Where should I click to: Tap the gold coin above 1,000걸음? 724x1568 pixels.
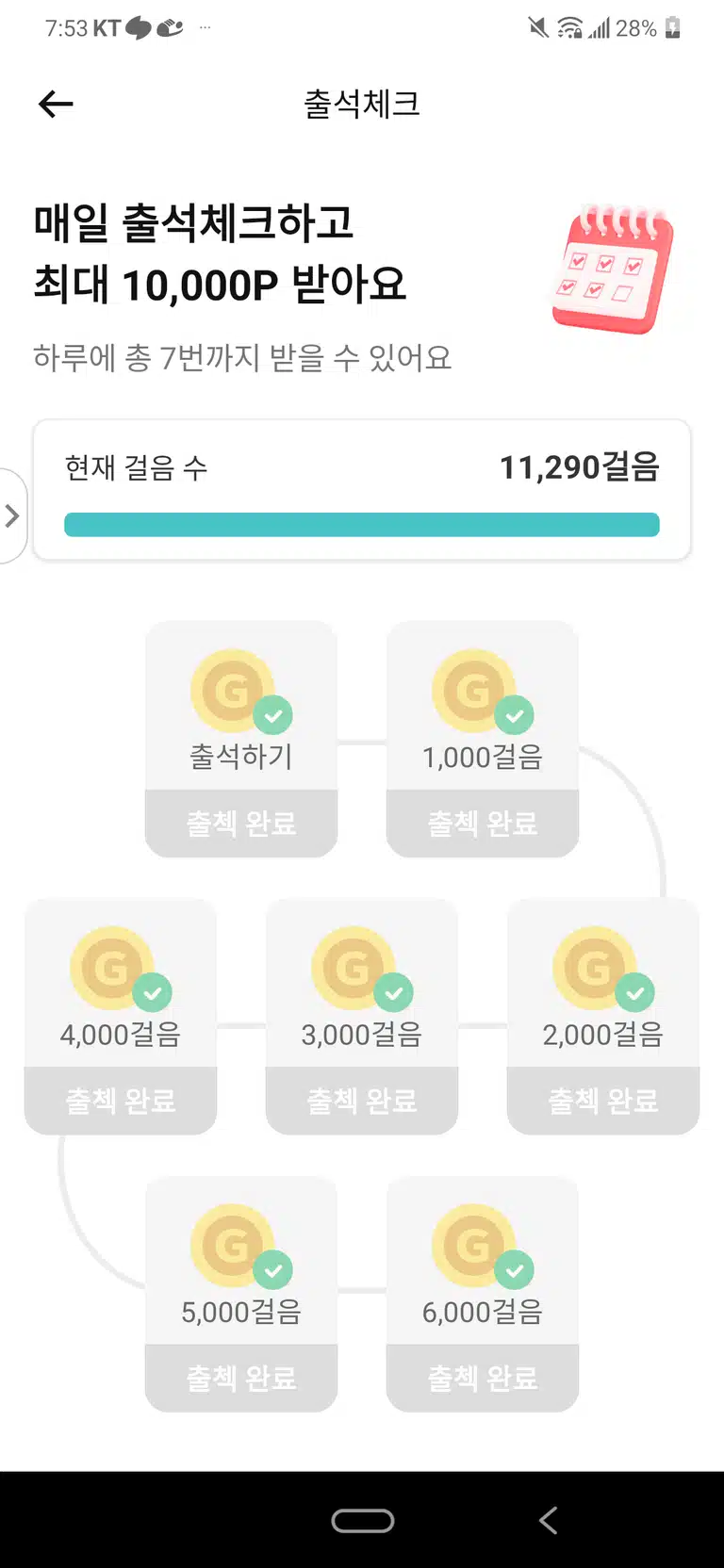point(473,691)
